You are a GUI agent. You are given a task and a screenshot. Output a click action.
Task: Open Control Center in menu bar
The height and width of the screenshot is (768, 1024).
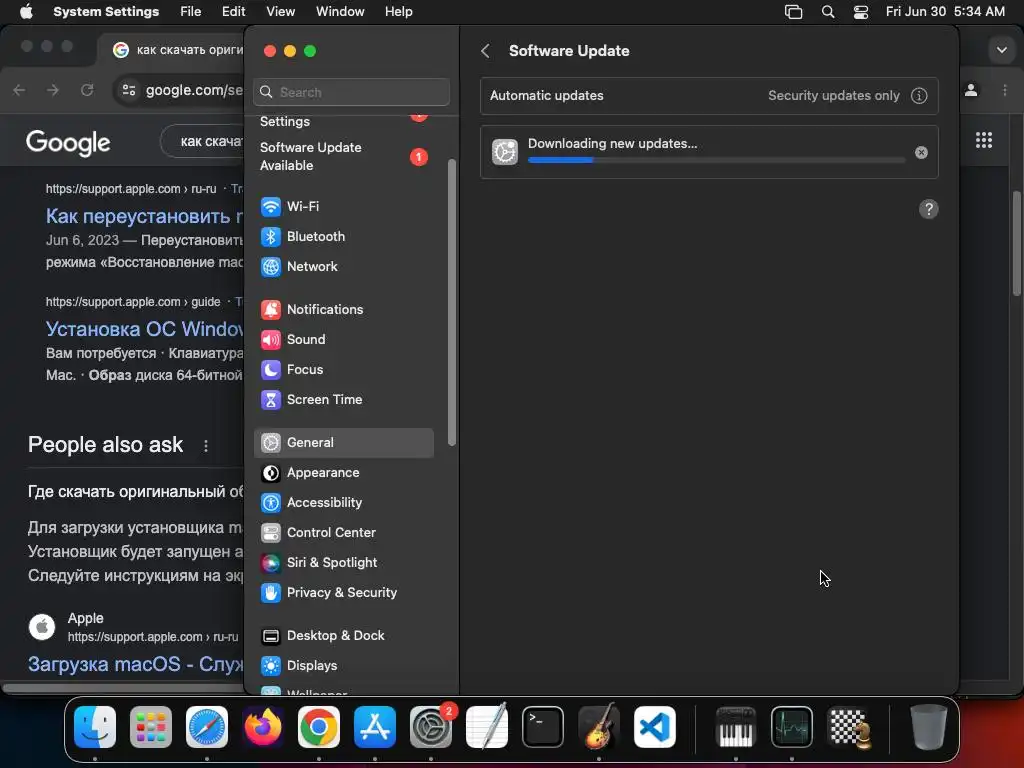861,12
